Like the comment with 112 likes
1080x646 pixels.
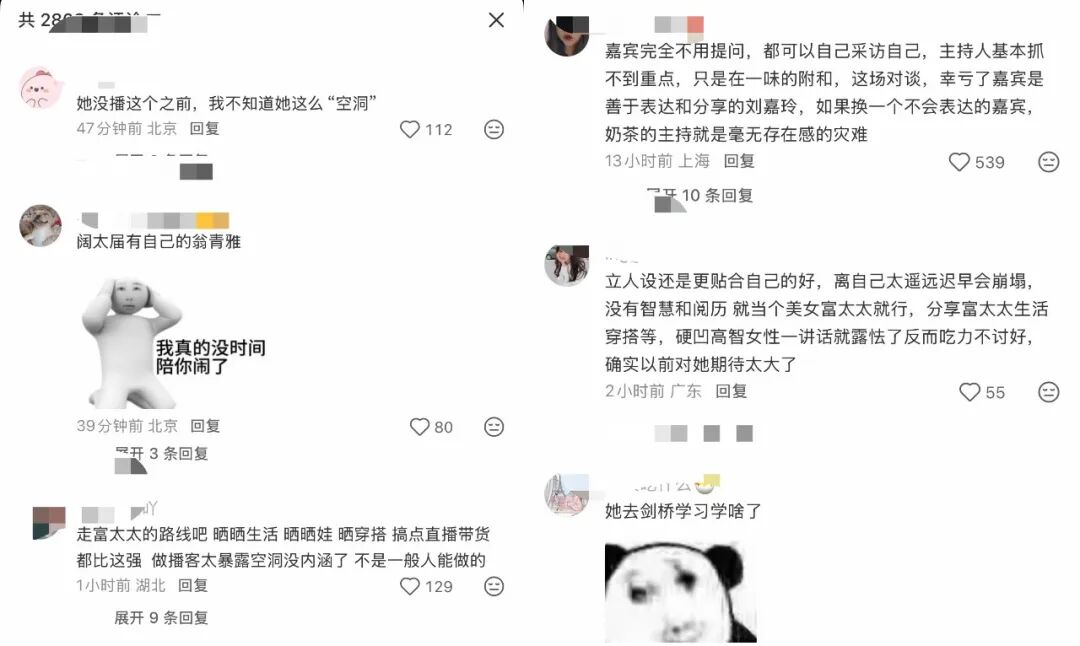410,129
